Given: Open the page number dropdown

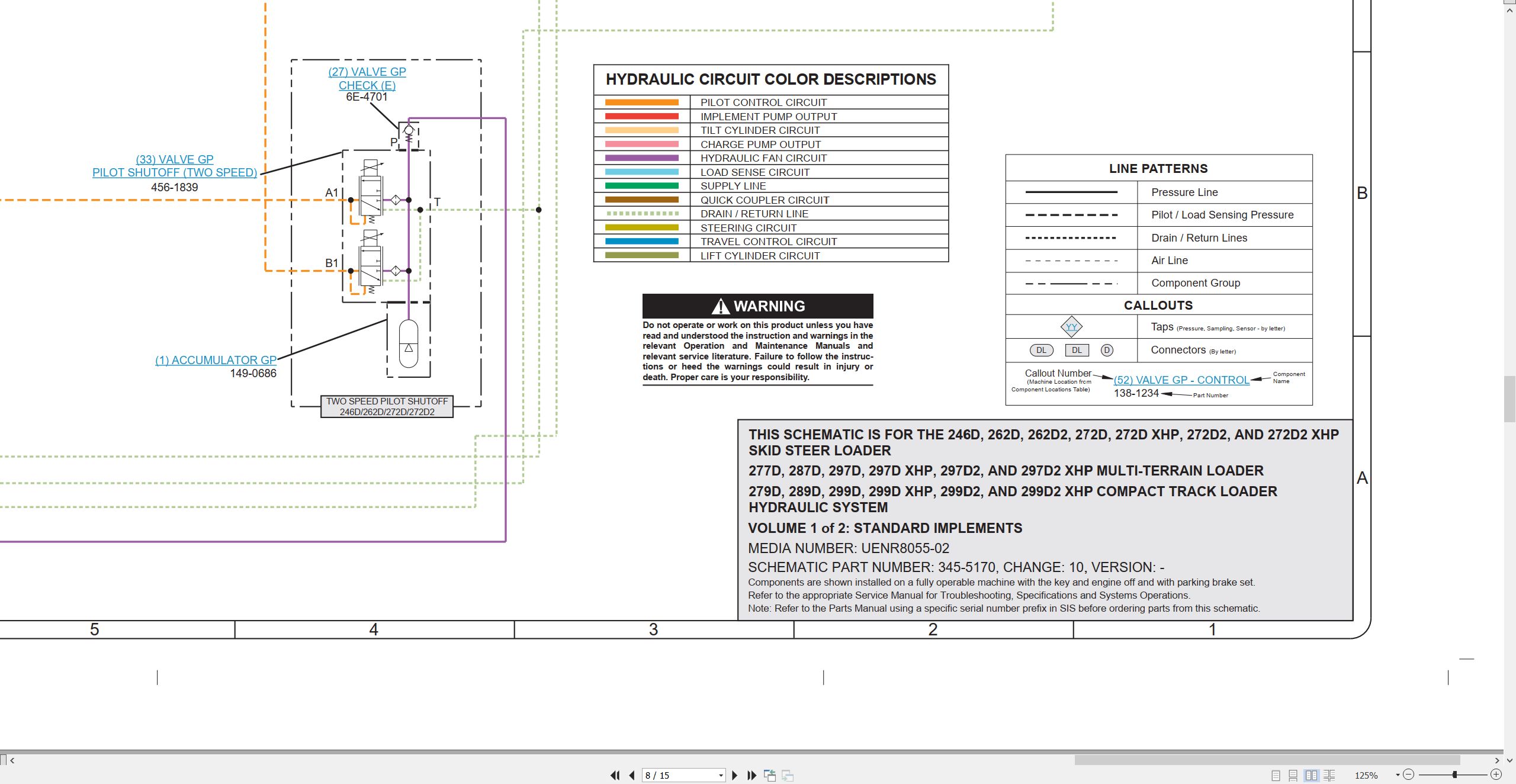Looking at the screenshot, I should click(721, 775).
